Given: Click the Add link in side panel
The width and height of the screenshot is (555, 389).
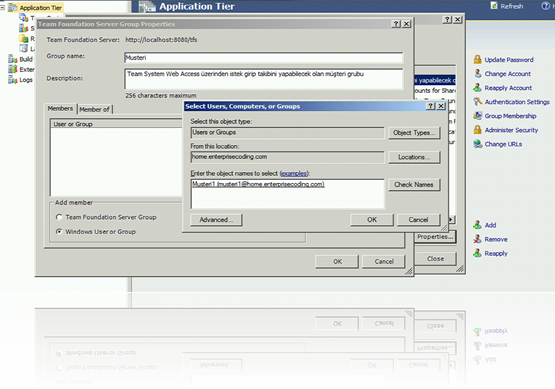Looking at the screenshot, I should [490, 225].
